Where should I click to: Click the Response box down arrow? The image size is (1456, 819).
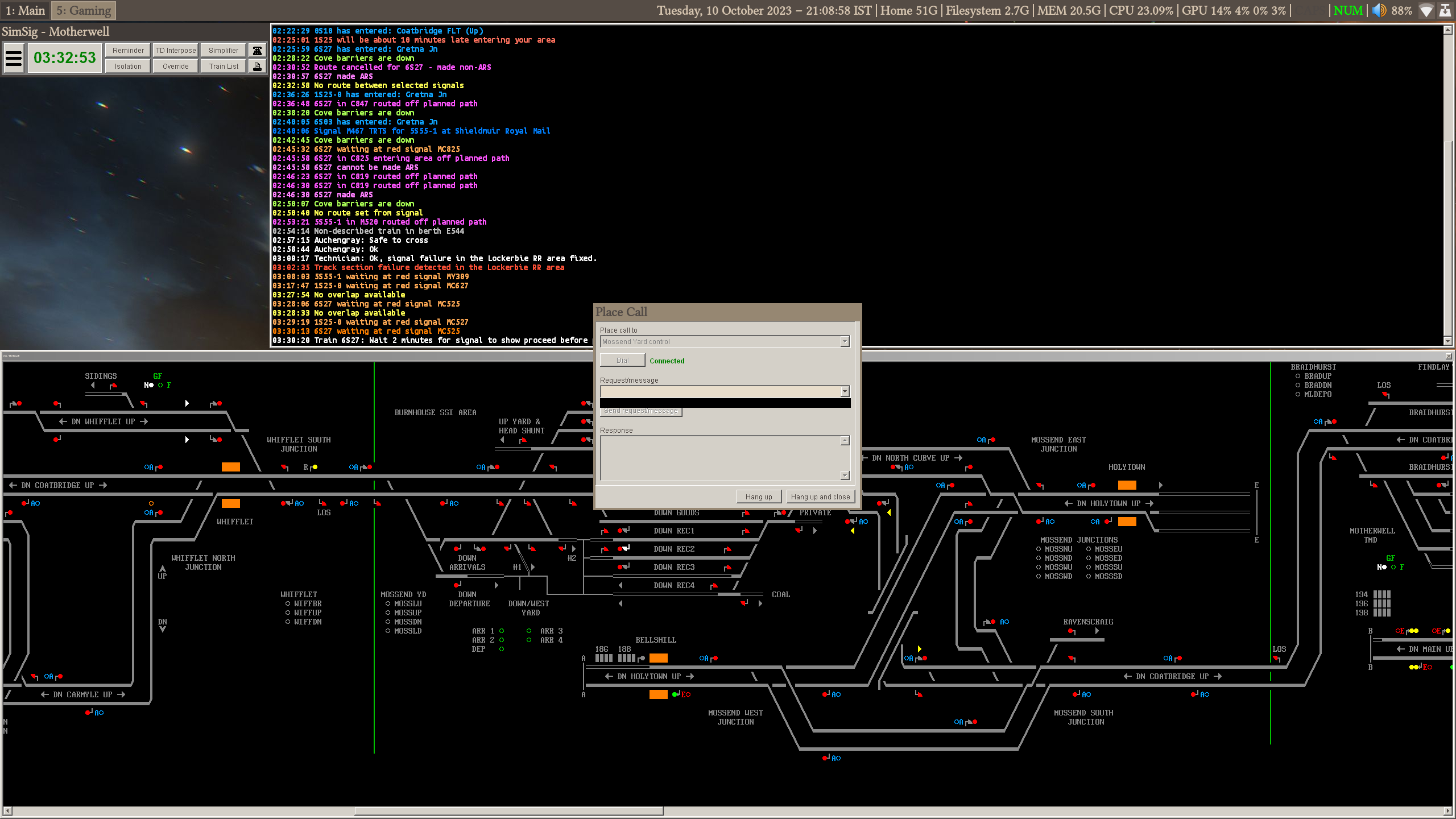[845, 475]
